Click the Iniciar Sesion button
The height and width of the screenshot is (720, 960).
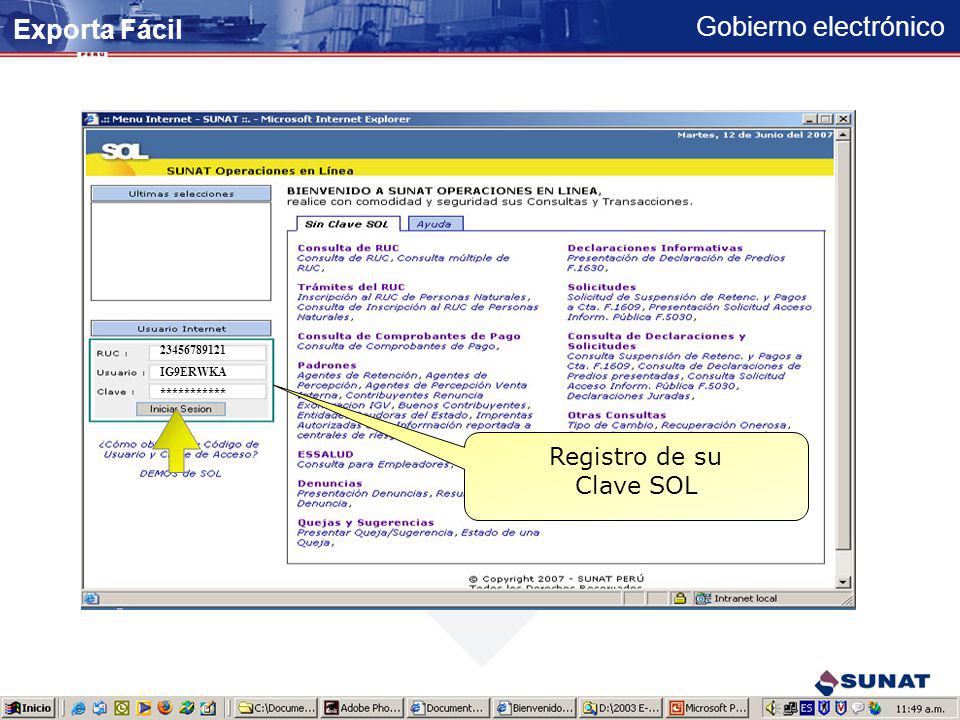pos(181,409)
